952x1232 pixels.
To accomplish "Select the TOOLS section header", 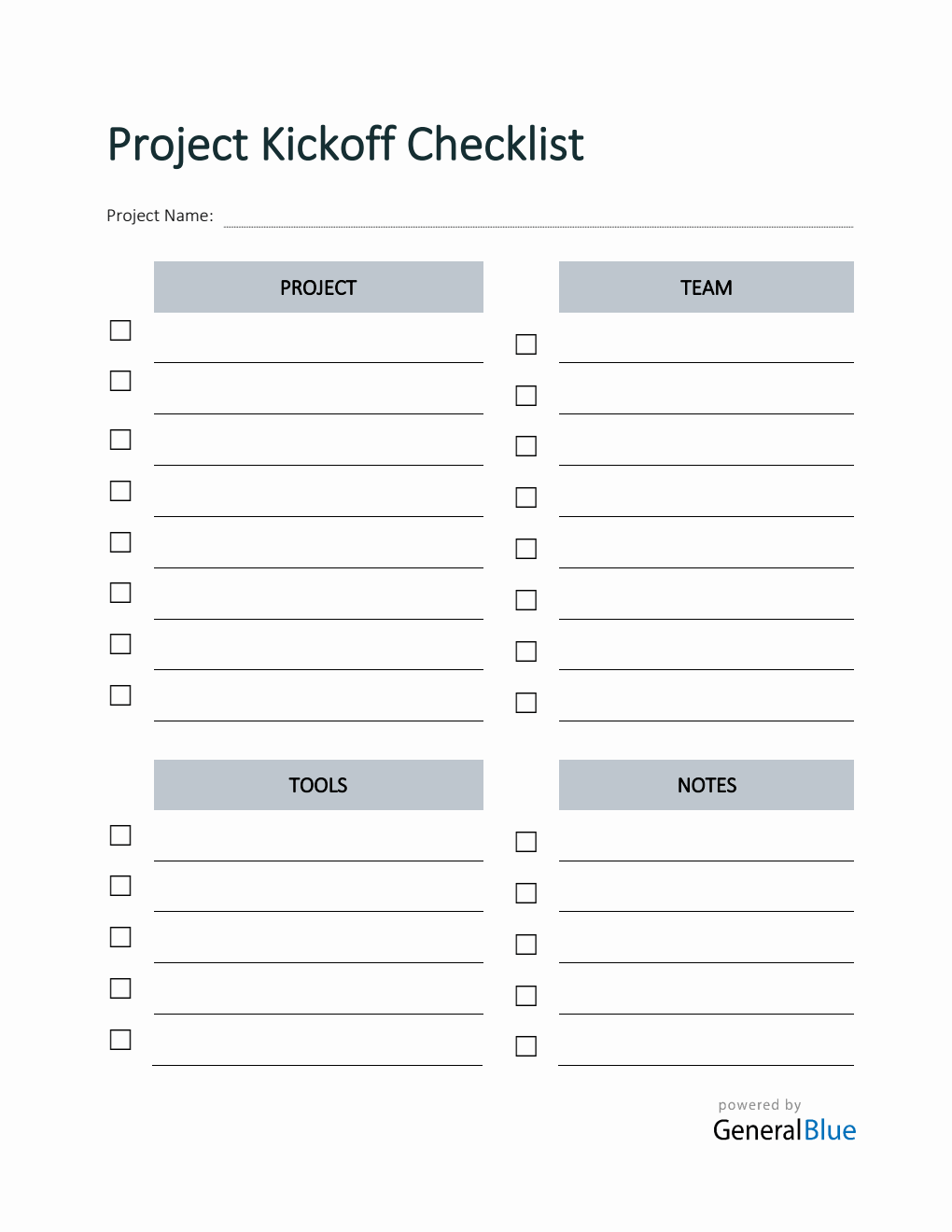I will point(318,785).
